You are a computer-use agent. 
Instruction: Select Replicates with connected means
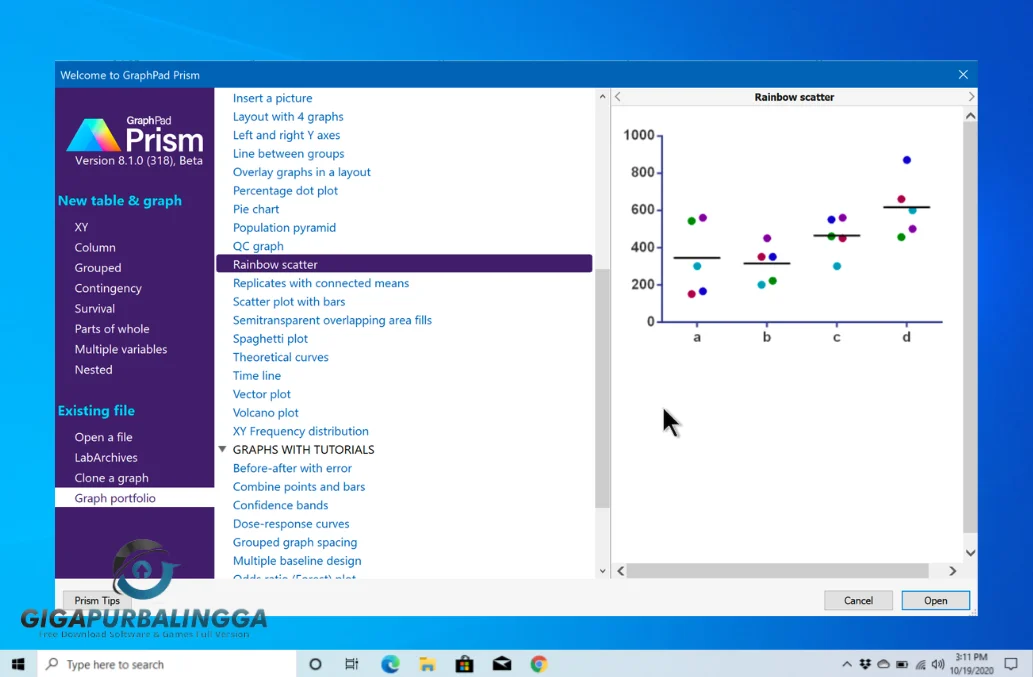point(320,283)
